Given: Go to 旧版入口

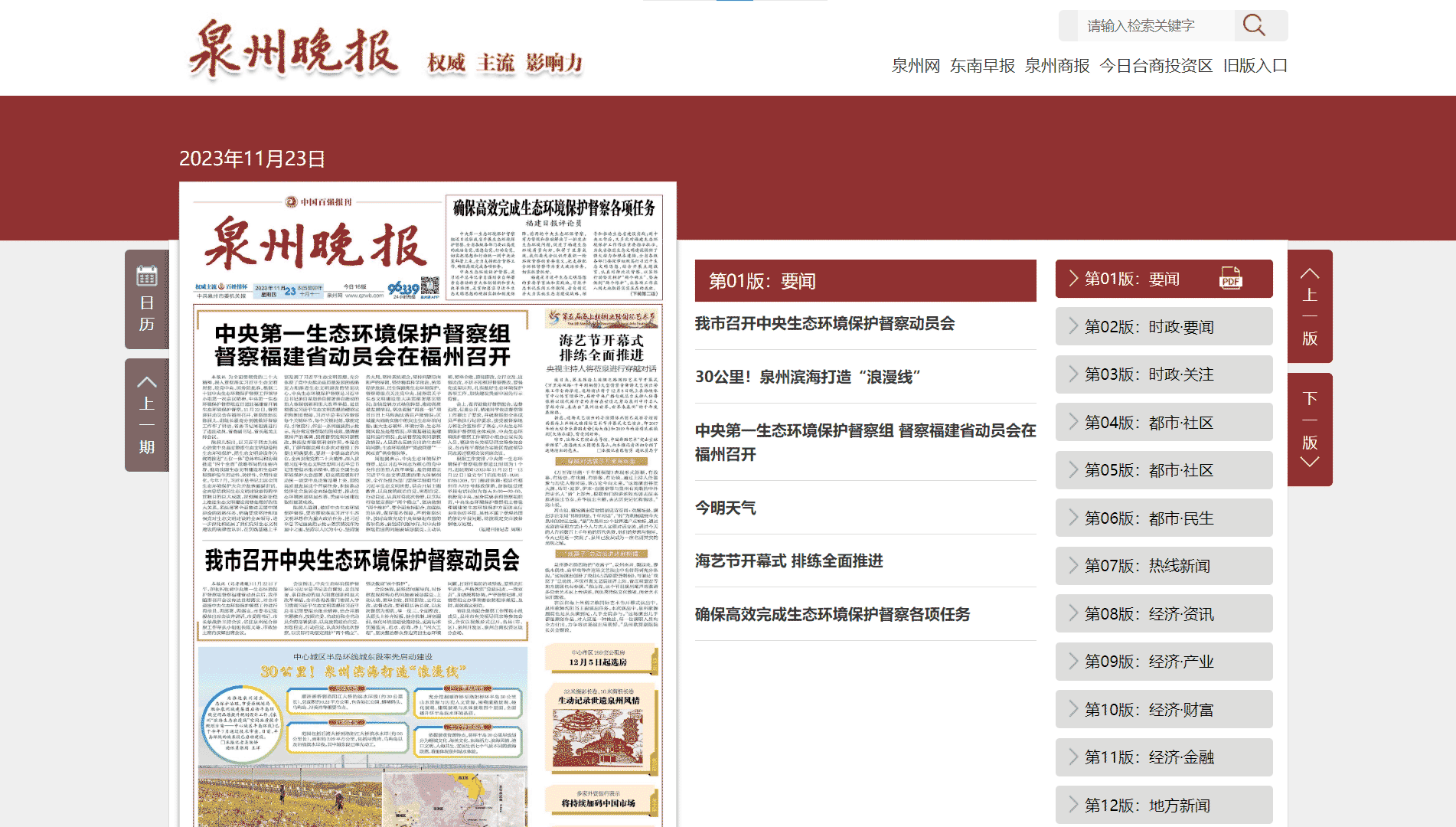Looking at the screenshot, I should pyautogui.click(x=1255, y=66).
